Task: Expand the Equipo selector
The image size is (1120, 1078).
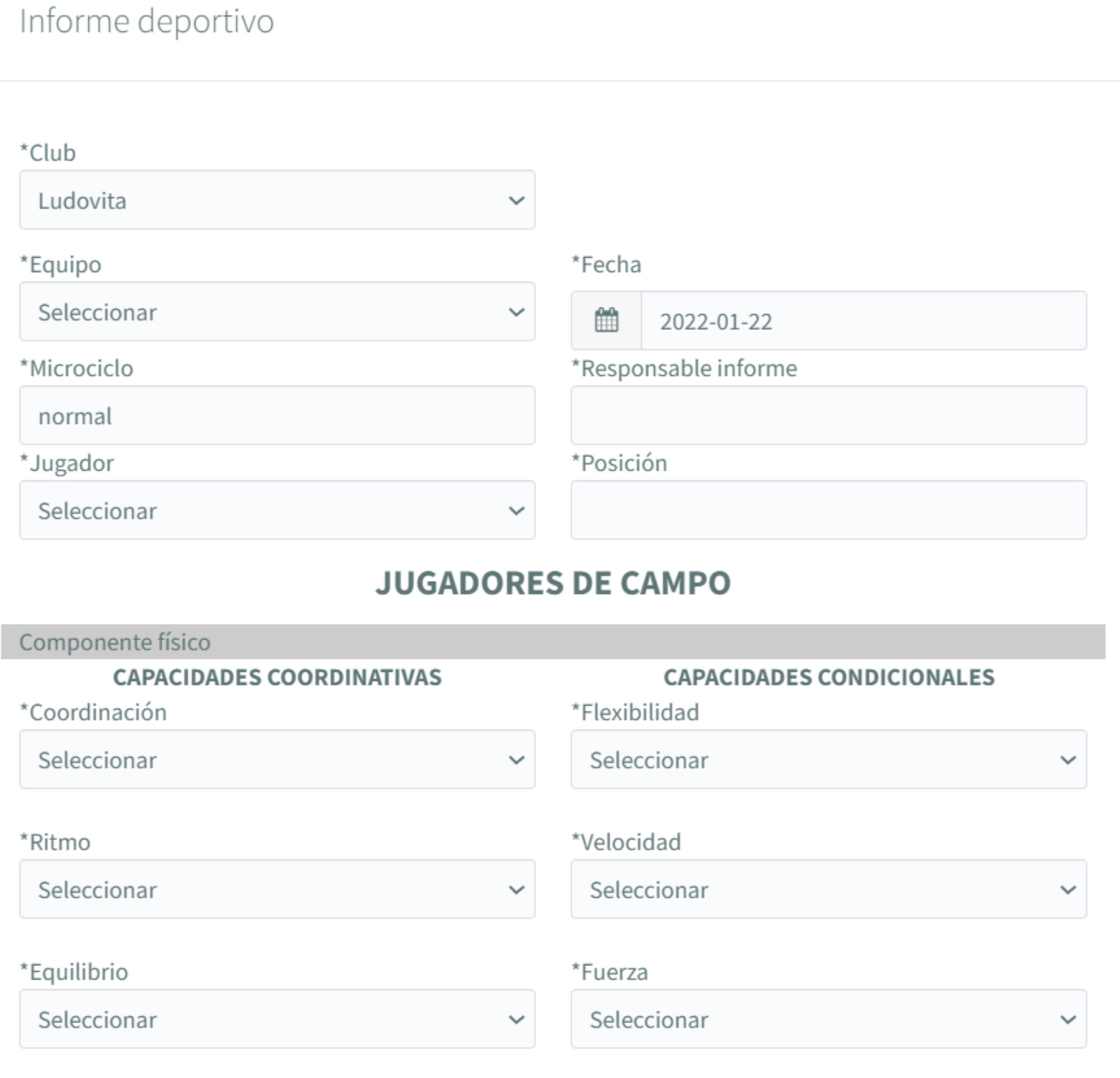Action: coord(277,312)
